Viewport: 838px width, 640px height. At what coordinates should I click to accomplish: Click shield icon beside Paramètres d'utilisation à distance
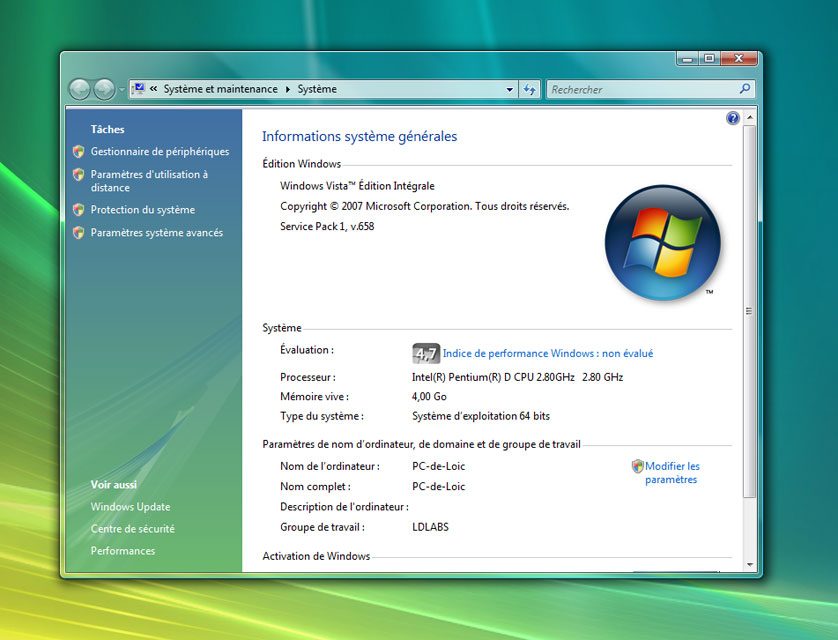coord(79,174)
